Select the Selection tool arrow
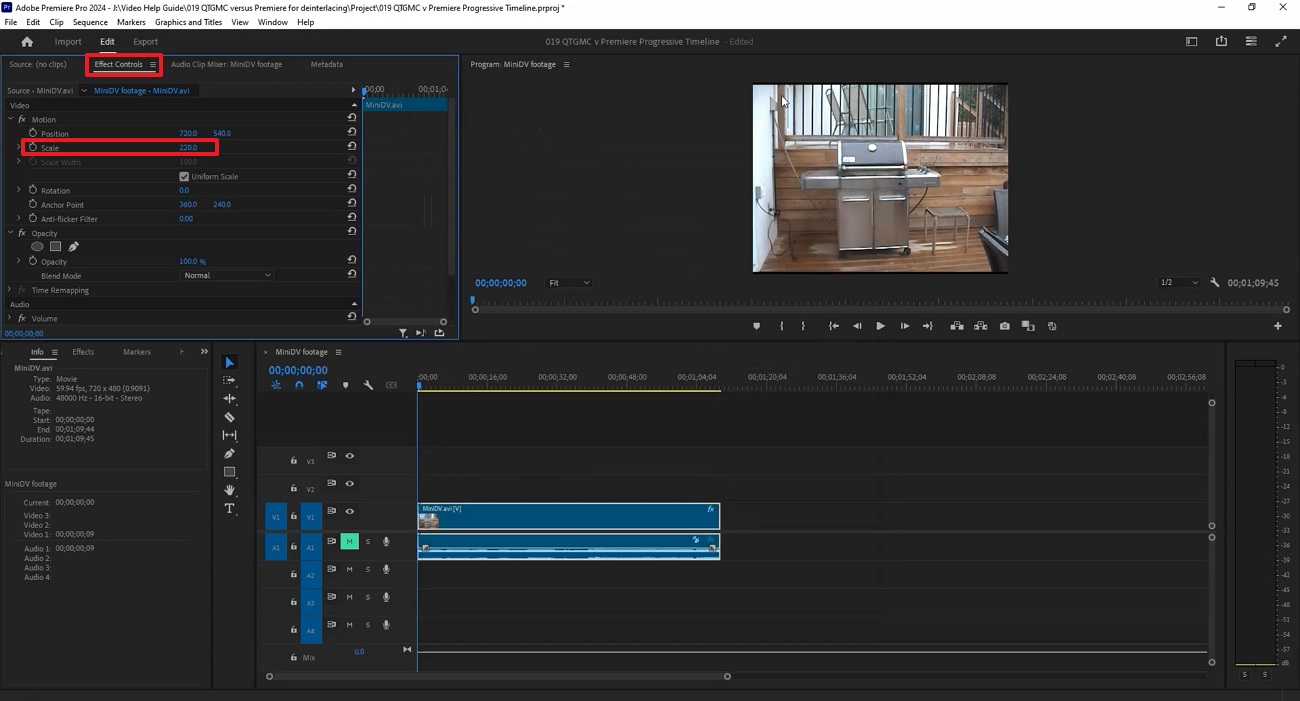Viewport: 1300px width, 701px height. coord(229,362)
